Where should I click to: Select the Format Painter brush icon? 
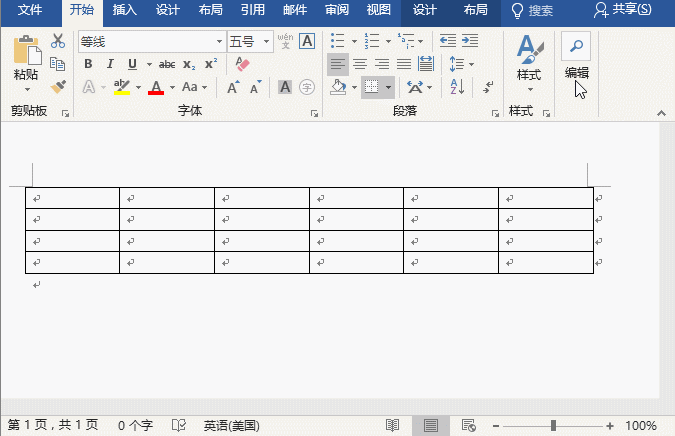click(x=58, y=87)
